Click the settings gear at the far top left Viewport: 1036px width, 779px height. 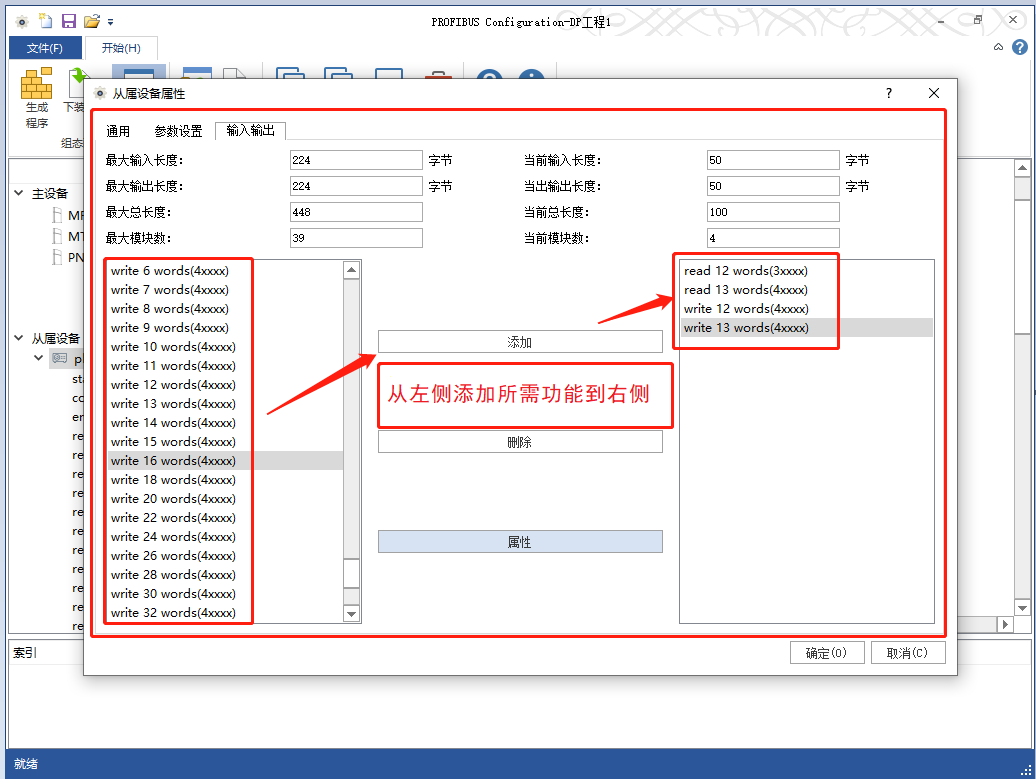tap(22, 20)
